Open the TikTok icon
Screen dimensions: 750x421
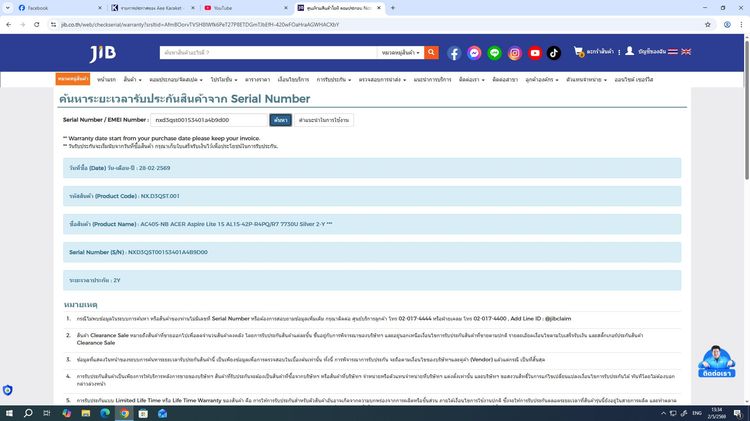(x=554, y=53)
